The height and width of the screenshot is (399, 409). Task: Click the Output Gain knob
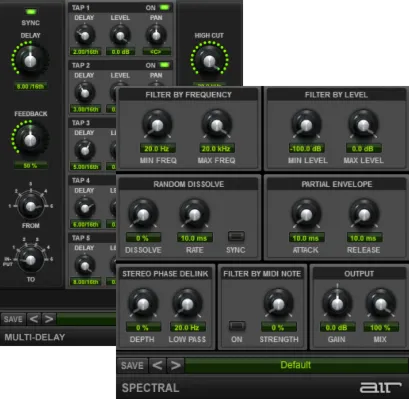pos(337,303)
